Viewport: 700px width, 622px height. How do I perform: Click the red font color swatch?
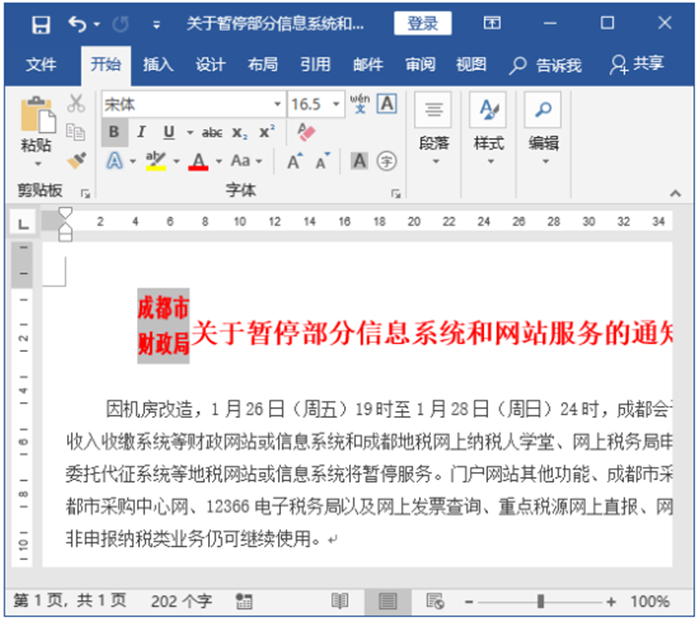[x=198, y=161]
